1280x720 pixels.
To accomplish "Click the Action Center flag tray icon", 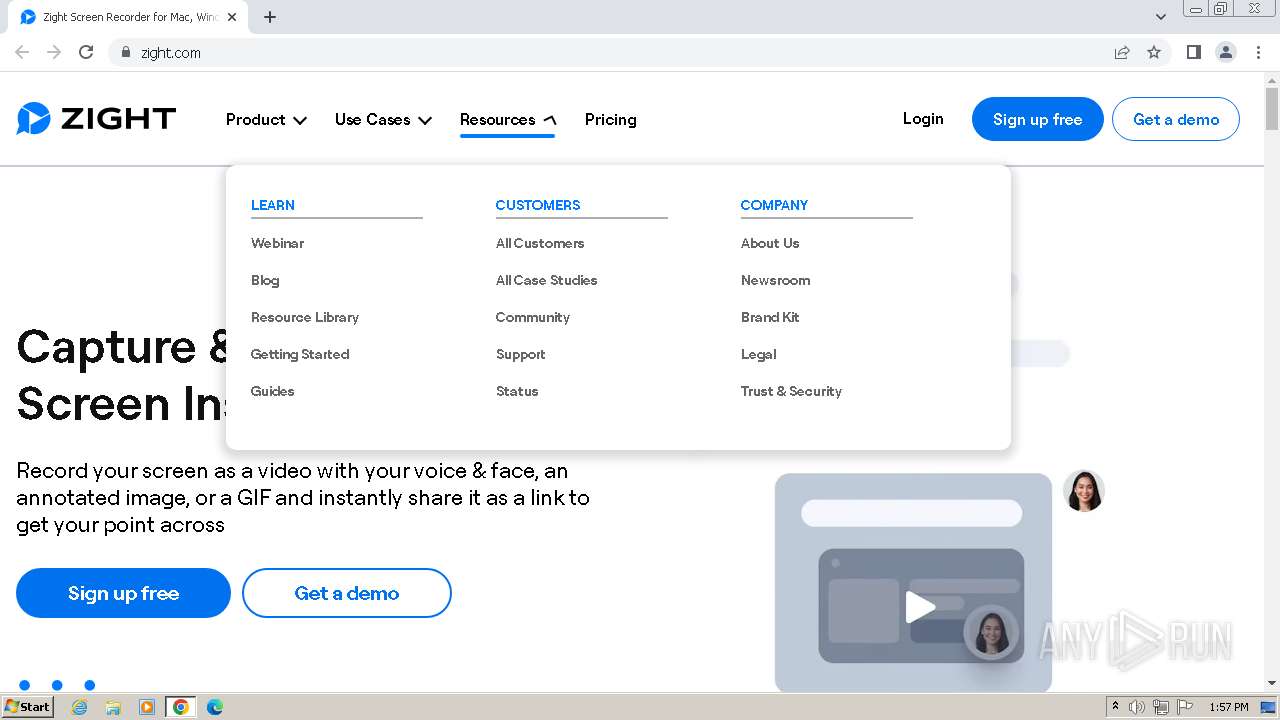I will tap(1184, 707).
